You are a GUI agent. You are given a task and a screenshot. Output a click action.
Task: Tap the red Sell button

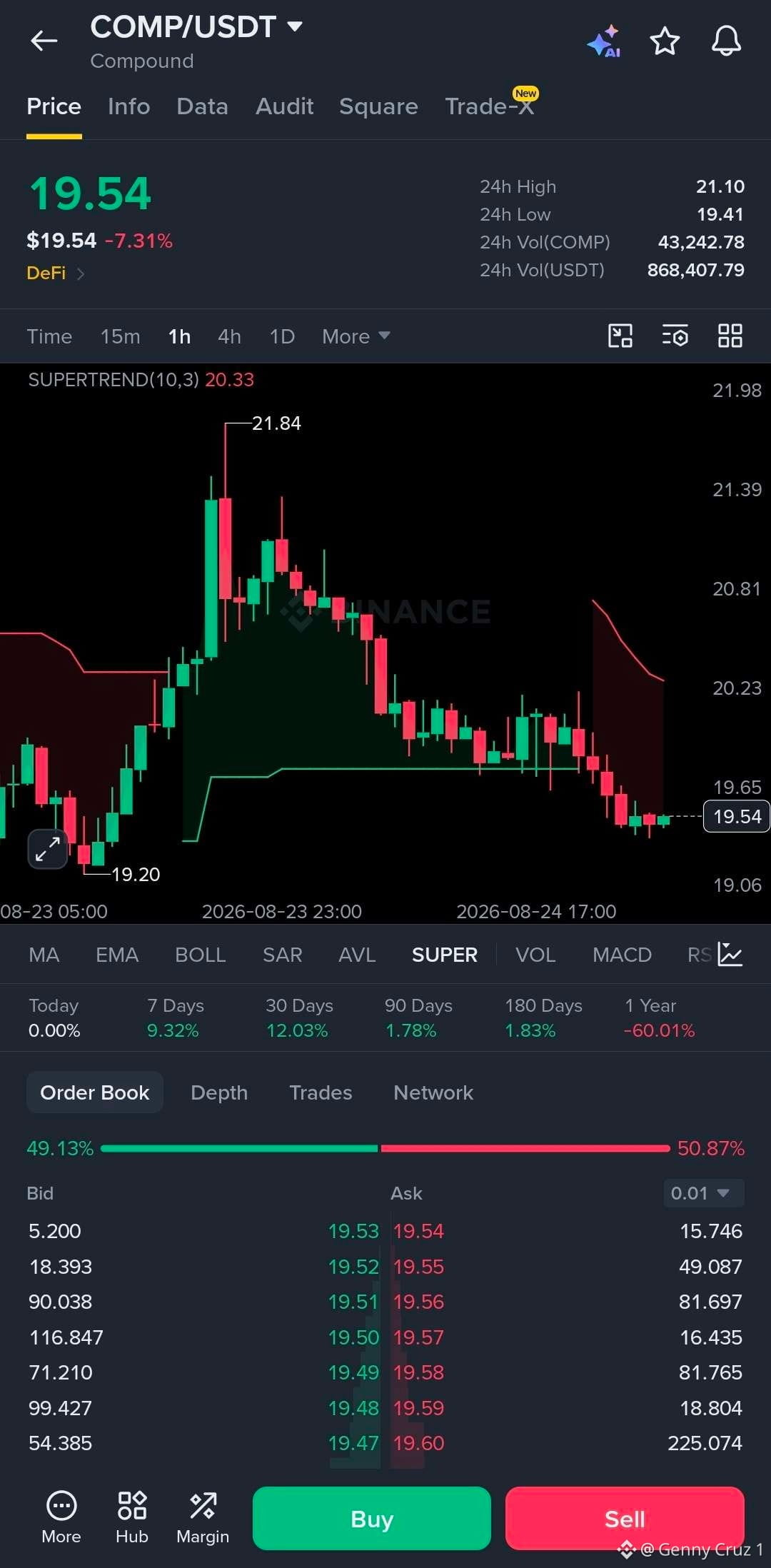pyautogui.click(x=625, y=1518)
